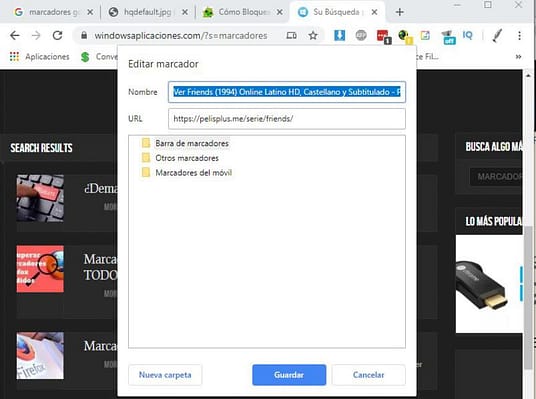Click the URL field in dialog
Image resolution: width=536 pixels, height=399 pixels.
(x=287, y=119)
